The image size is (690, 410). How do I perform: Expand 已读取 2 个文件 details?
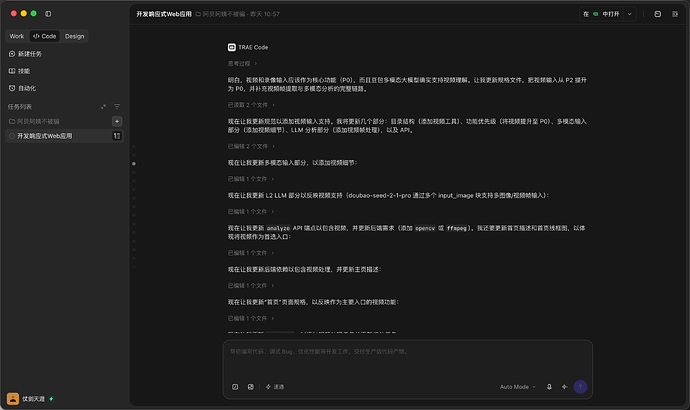tap(251, 105)
